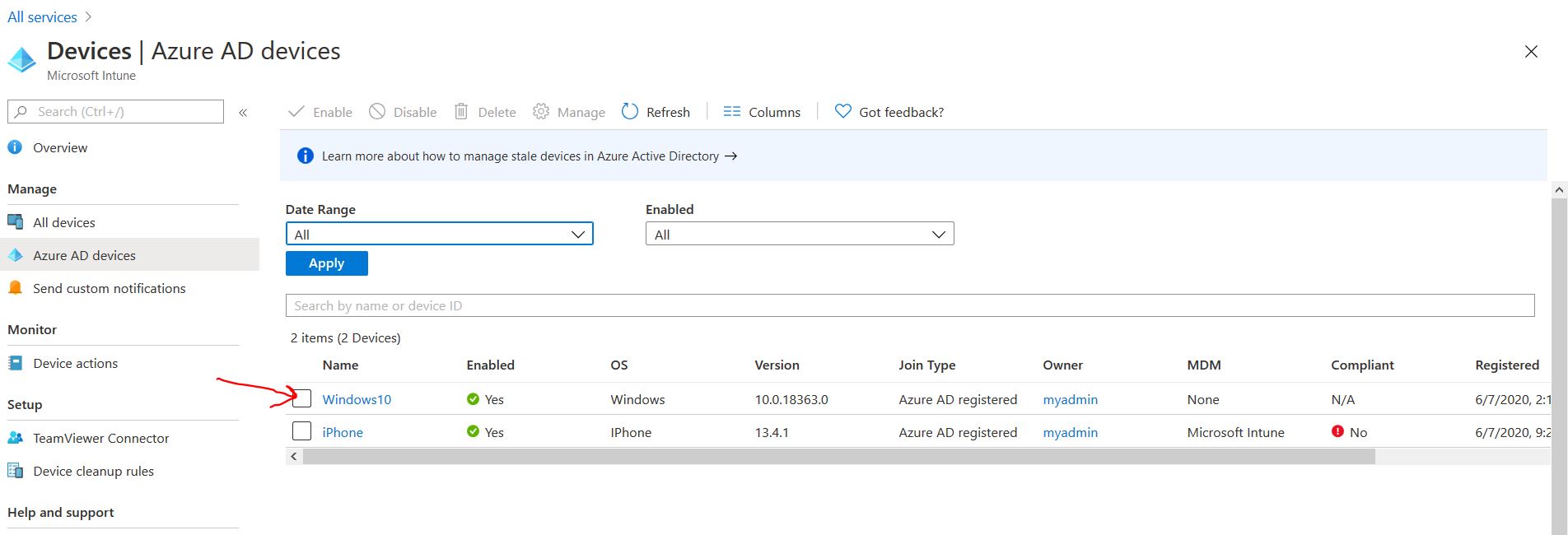Click the Delete trash icon
This screenshot has height=535, width=1568.
tap(461, 112)
